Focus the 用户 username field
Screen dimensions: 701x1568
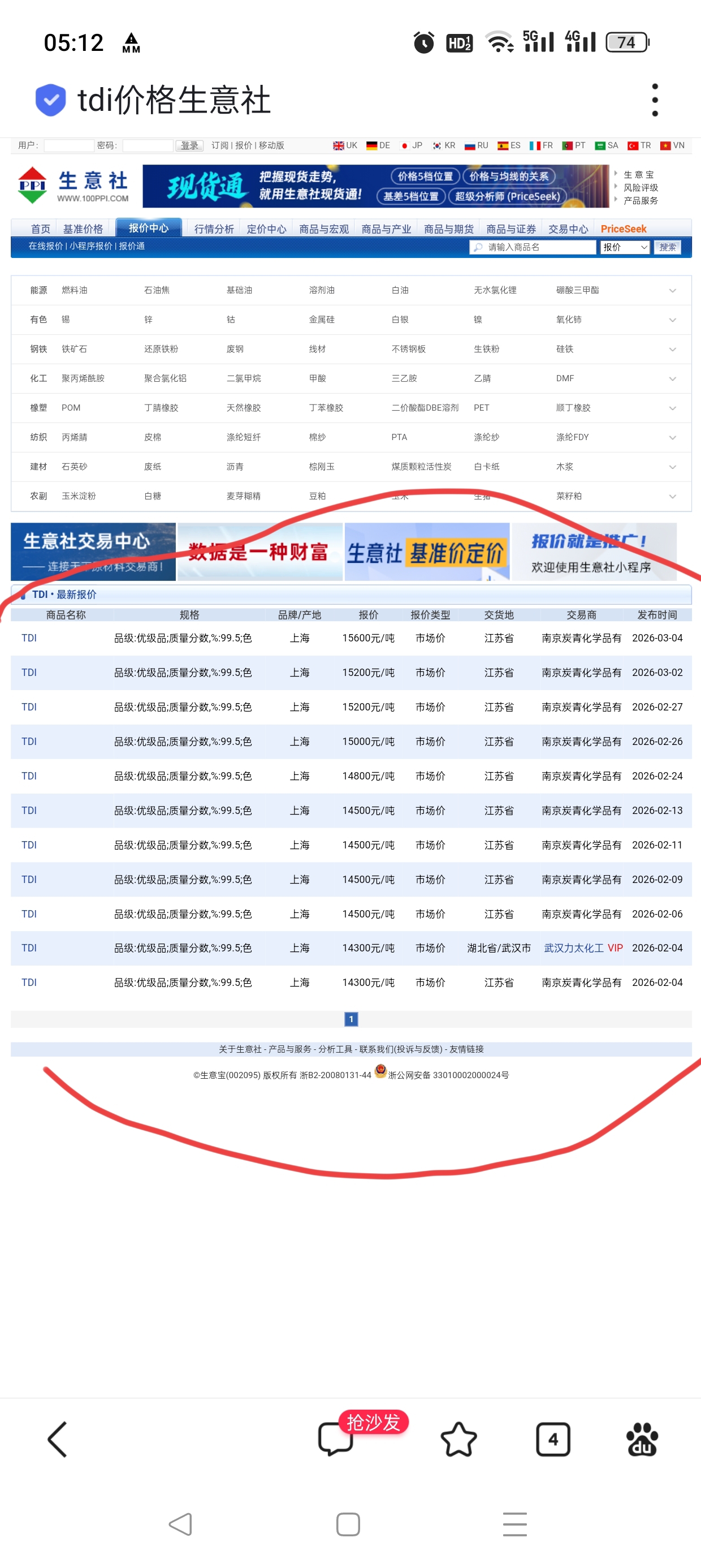pyautogui.click(x=69, y=145)
